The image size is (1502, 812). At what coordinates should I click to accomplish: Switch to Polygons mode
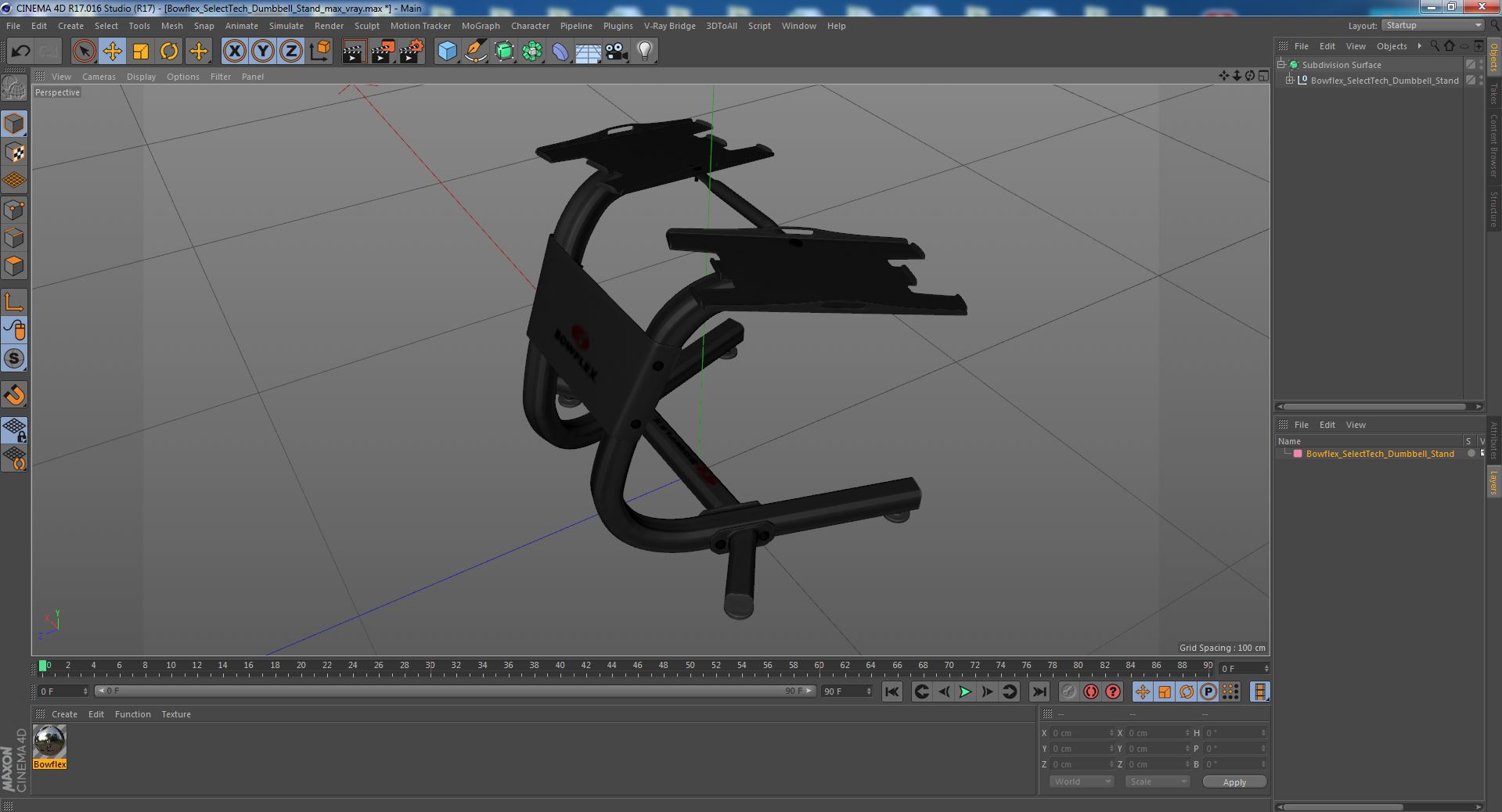(x=14, y=266)
